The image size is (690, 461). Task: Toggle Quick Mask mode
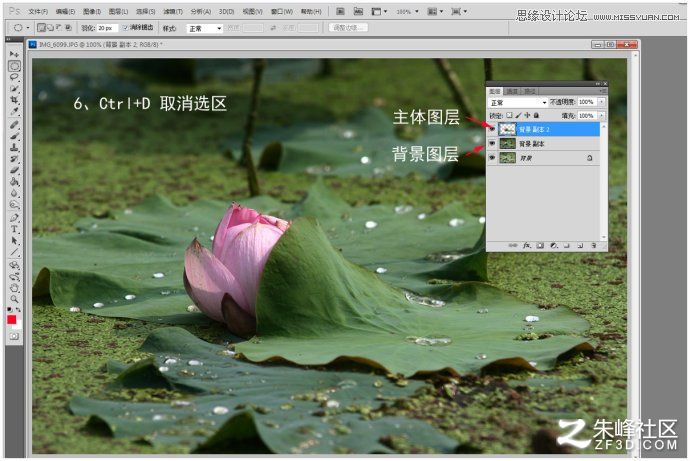(x=15, y=337)
